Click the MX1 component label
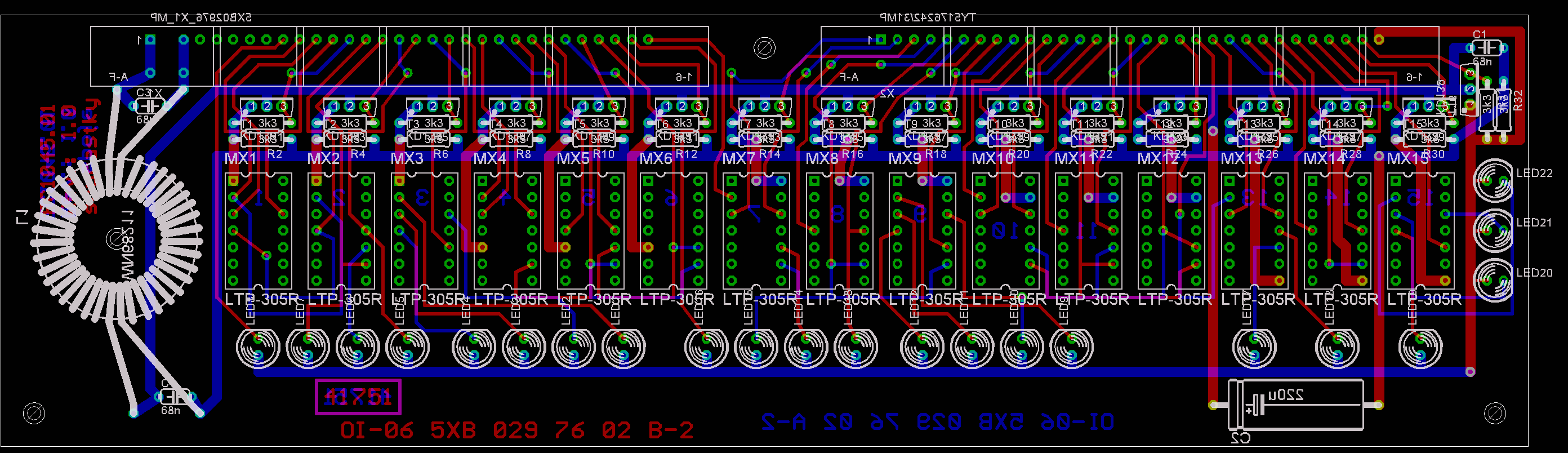The image size is (1568, 453). tap(240, 159)
